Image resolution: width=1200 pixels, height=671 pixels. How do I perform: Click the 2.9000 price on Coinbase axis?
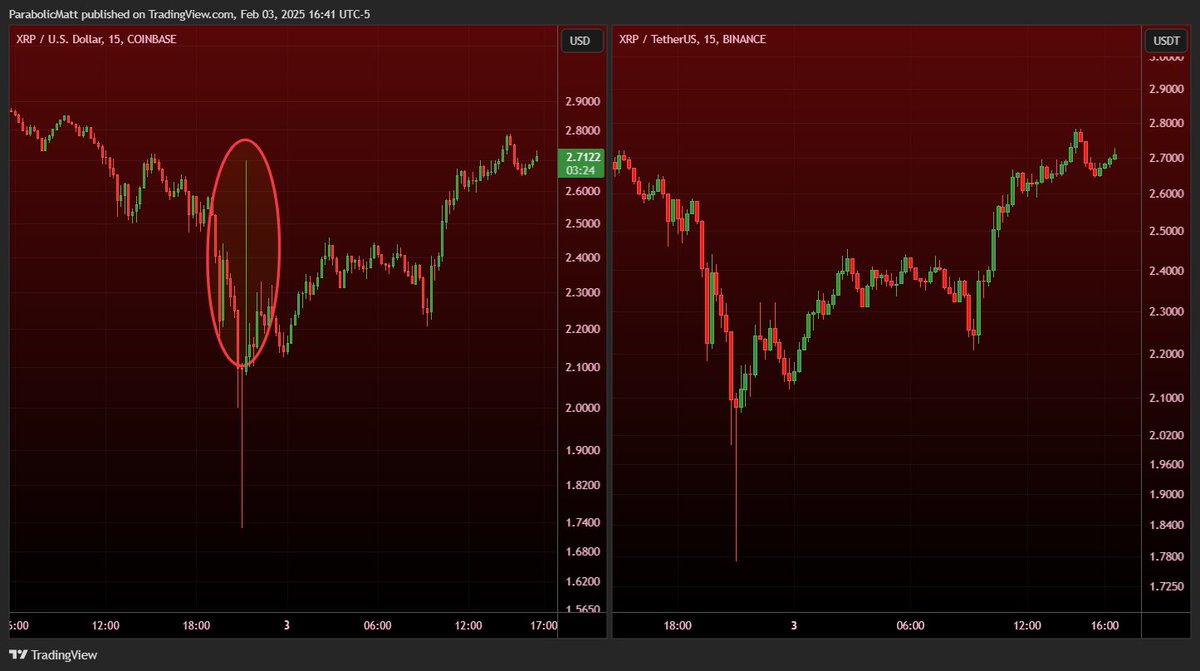[x=583, y=102]
